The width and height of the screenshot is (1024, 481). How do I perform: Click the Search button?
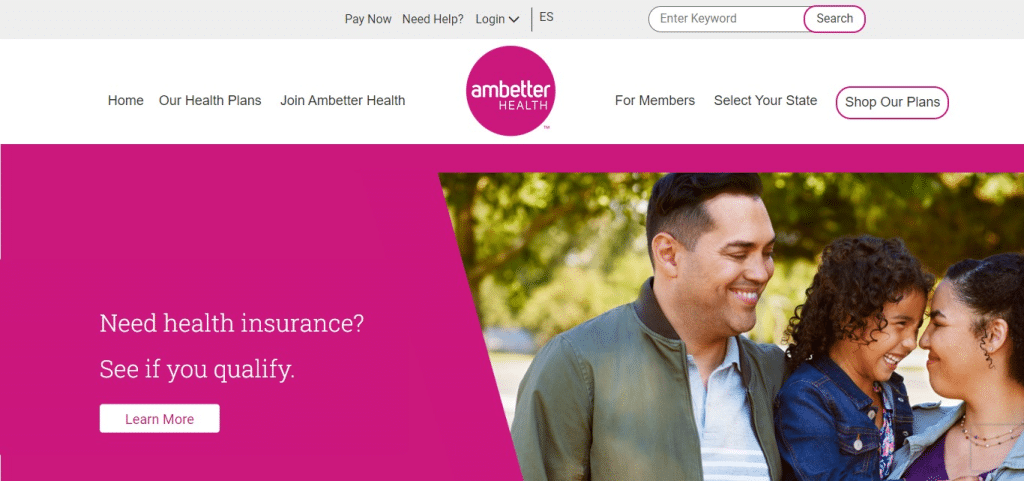coord(835,19)
